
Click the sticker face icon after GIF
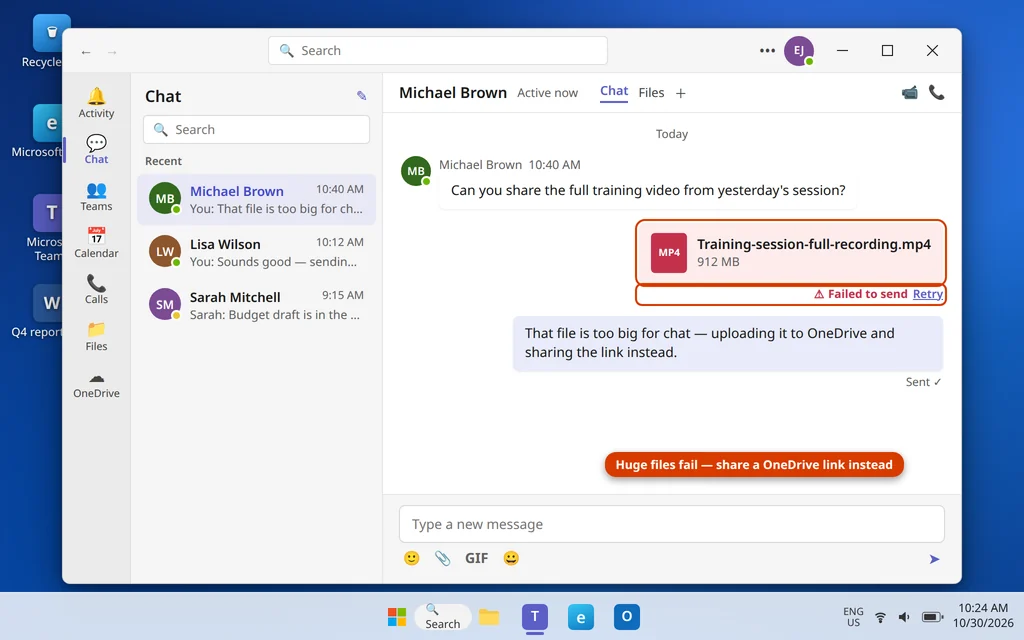[x=511, y=558]
